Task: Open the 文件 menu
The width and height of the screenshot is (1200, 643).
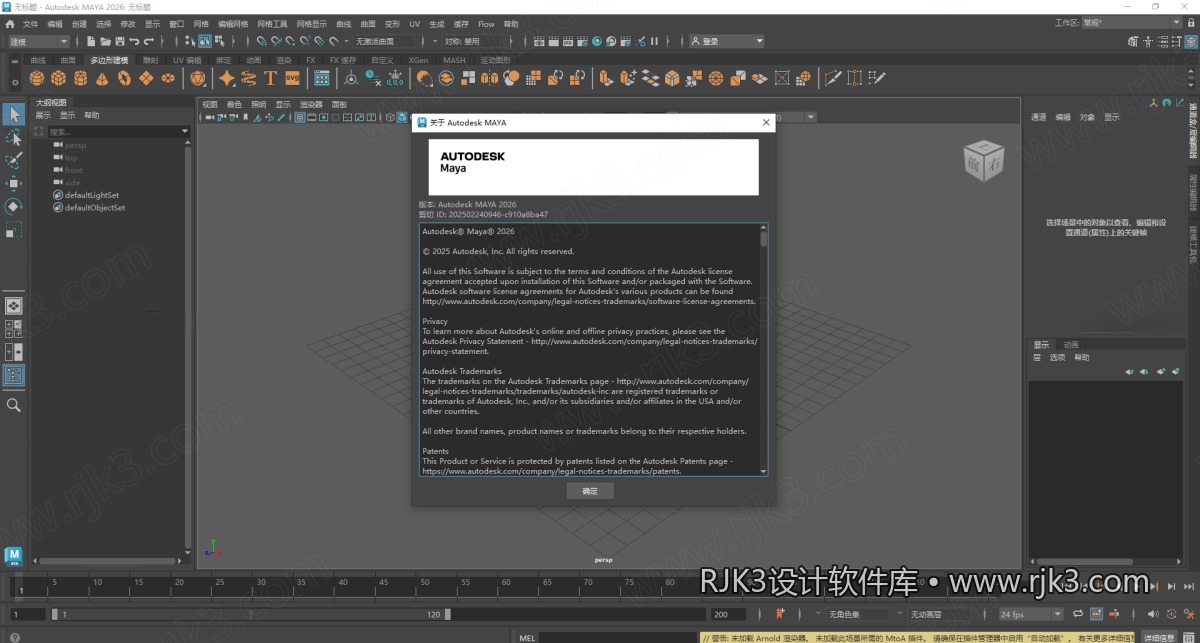Action: [30, 23]
